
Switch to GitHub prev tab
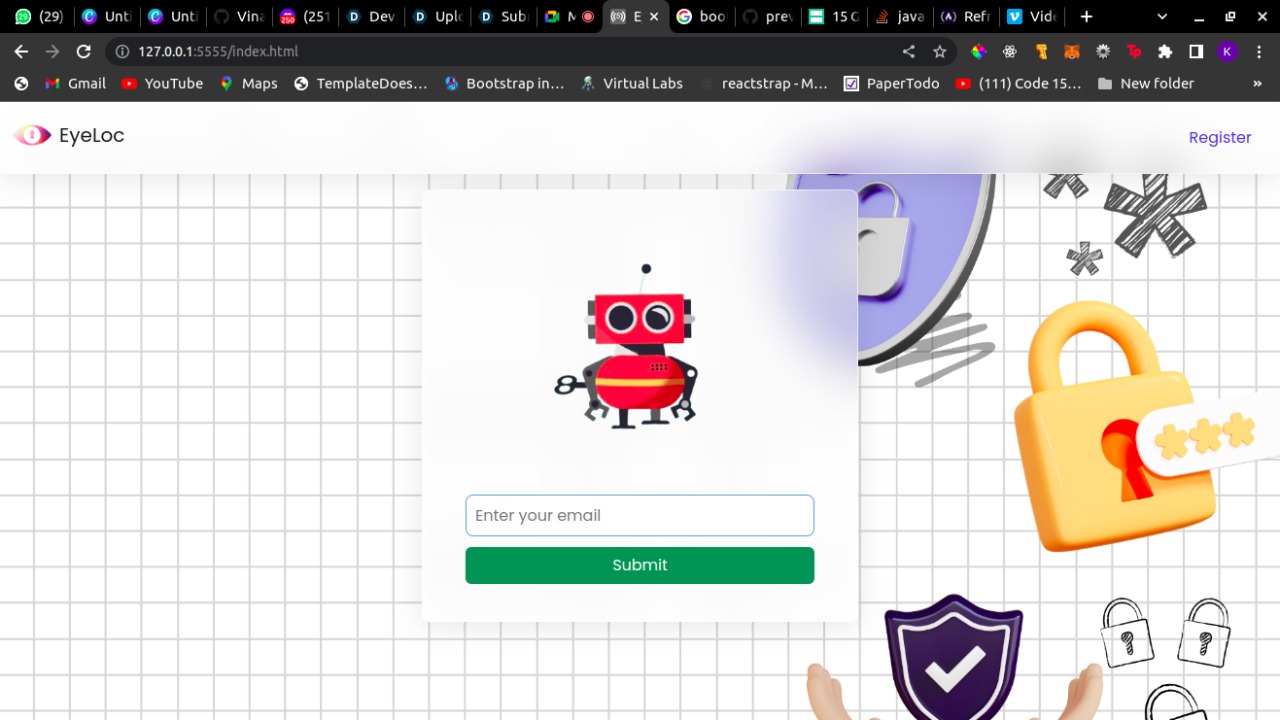pos(766,17)
